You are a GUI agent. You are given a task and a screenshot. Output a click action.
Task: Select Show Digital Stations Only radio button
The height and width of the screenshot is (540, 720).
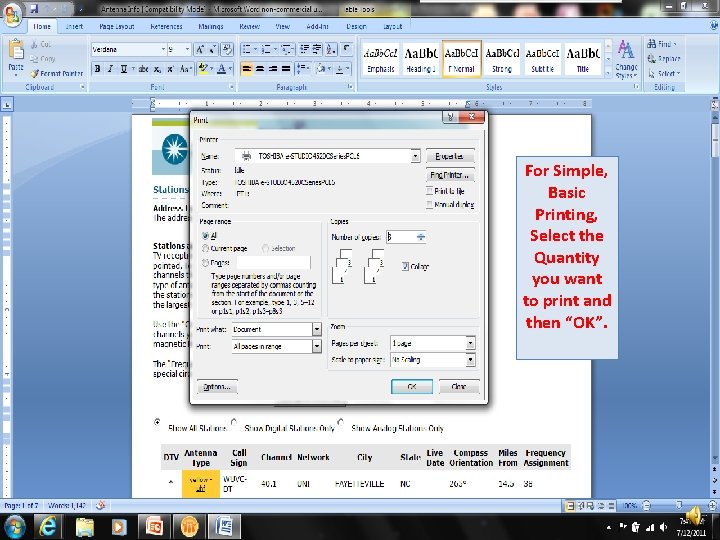(234, 422)
